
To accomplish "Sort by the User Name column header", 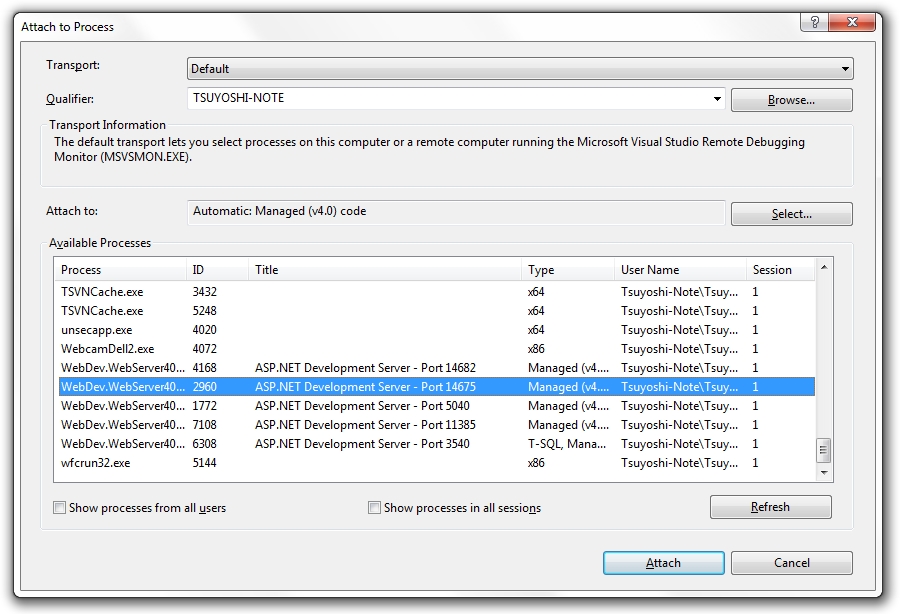I will (680, 269).
